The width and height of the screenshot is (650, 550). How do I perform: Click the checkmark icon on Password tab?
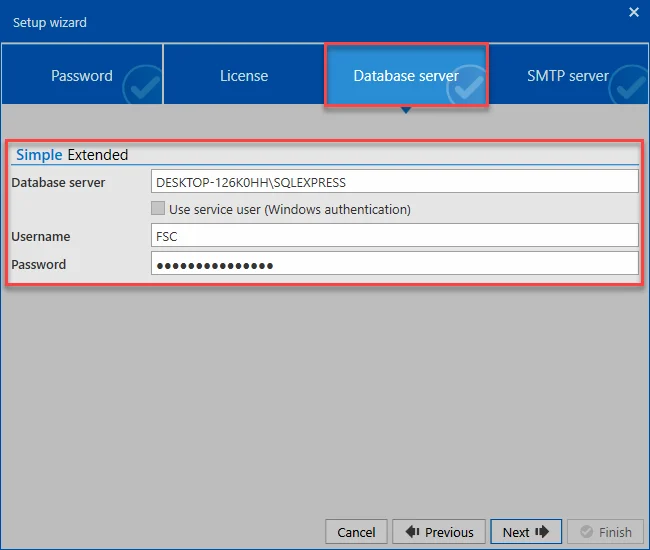click(143, 85)
